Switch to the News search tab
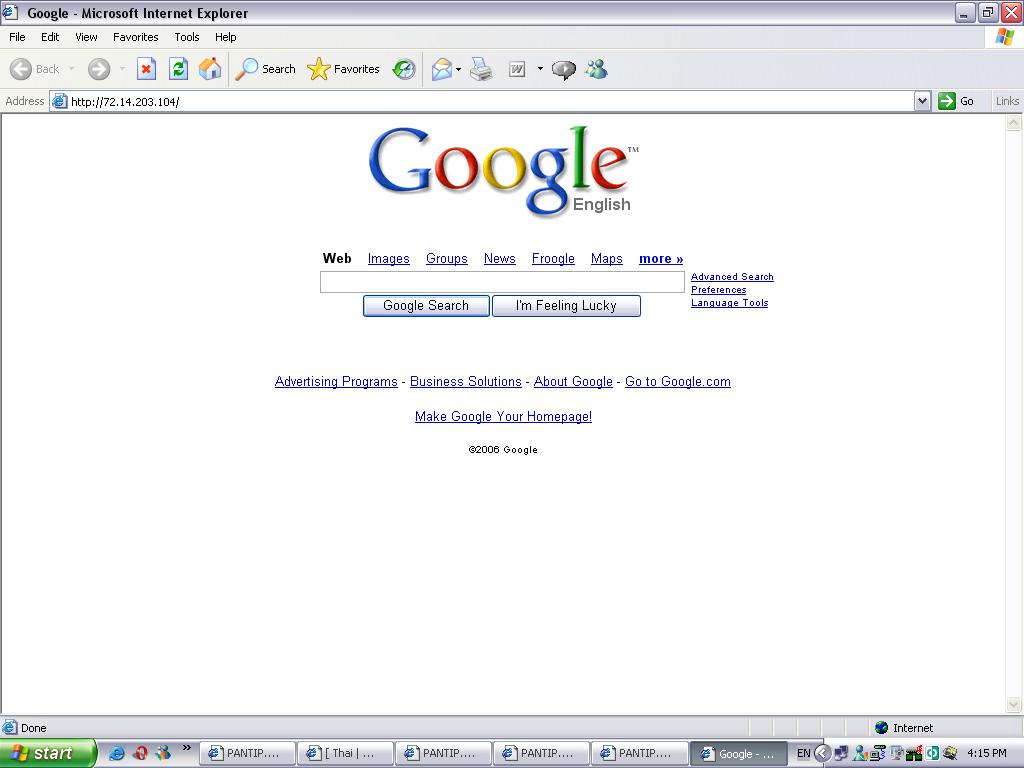Image resolution: width=1024 pixels, height=768 pixels. tap(500, 259)
